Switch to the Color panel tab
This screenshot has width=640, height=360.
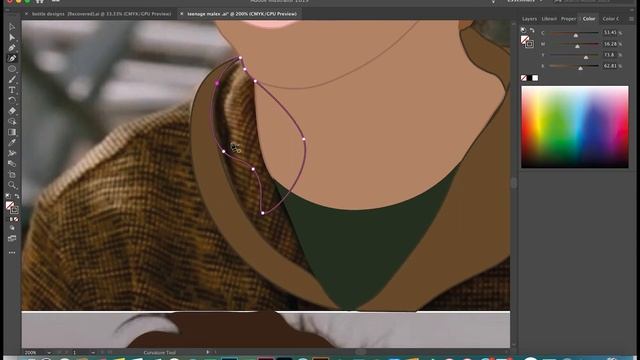pyautogui.click(x=589, y=19)
